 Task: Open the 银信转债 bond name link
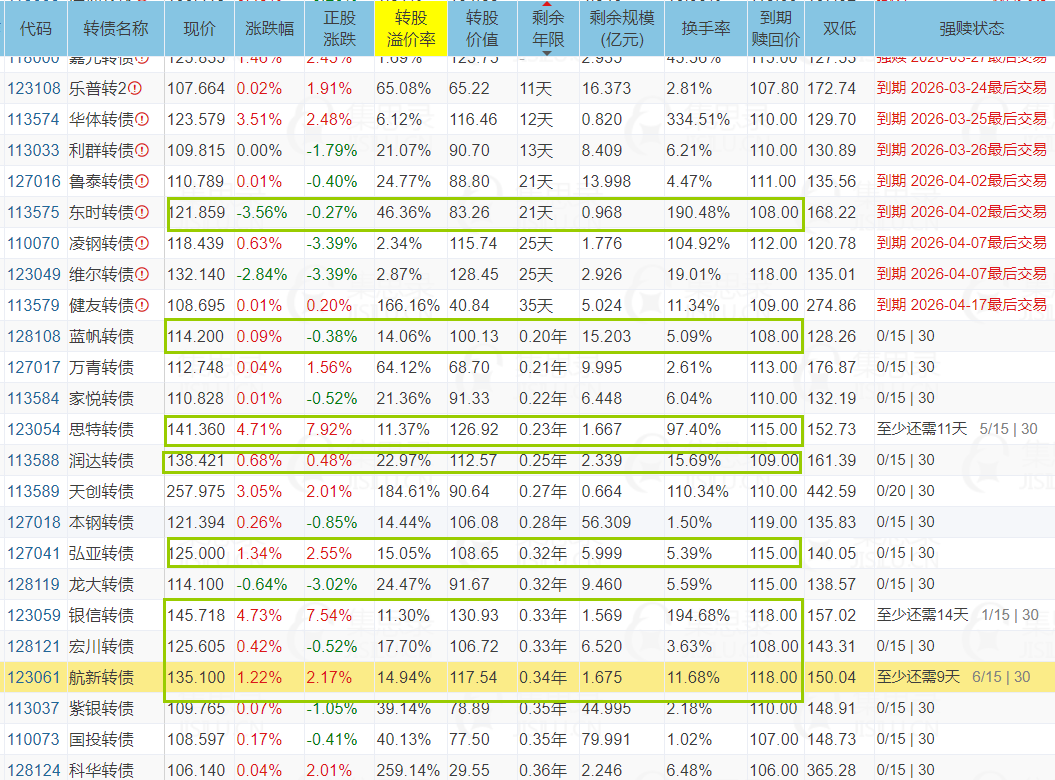click(101, 616)
